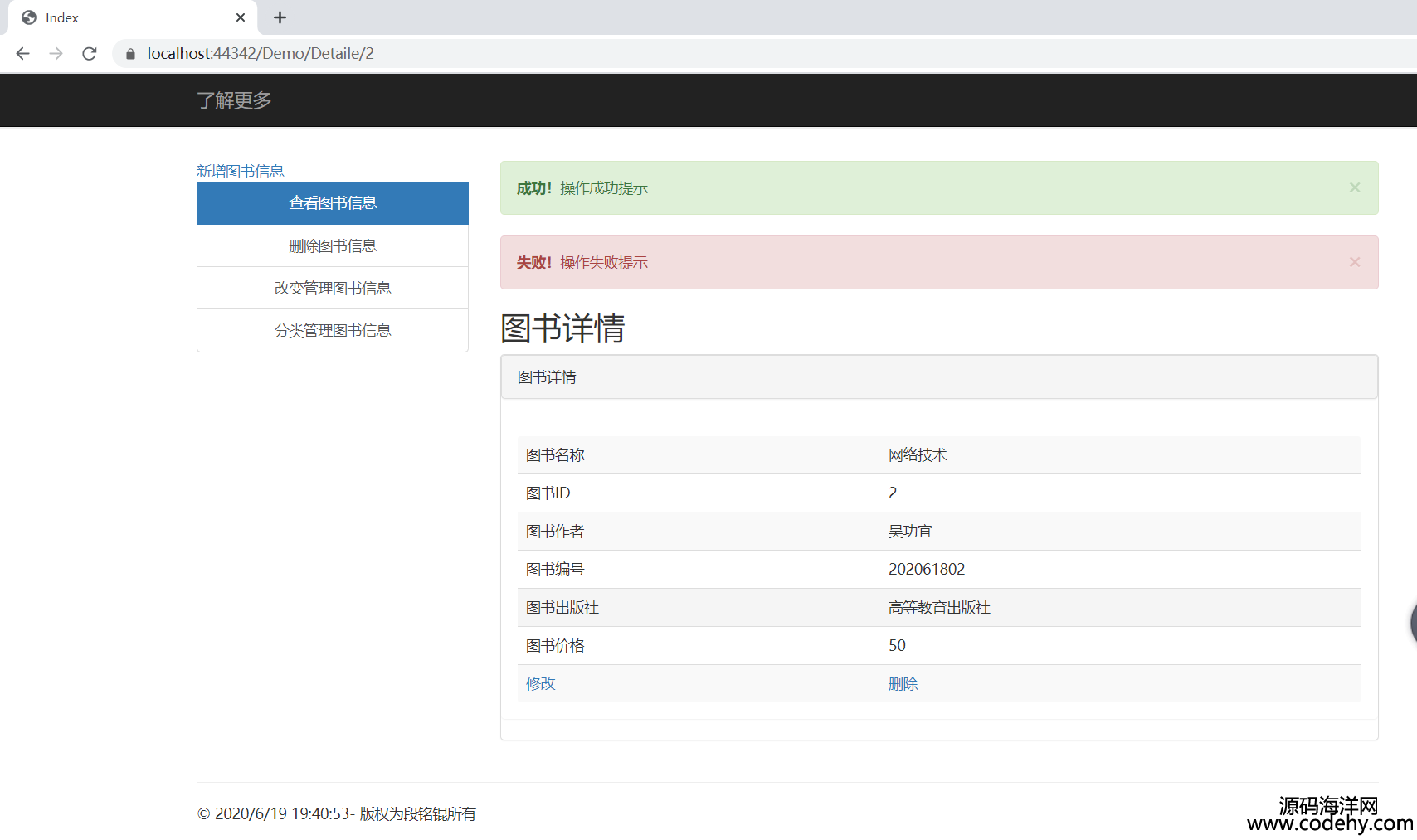
Task: Click the browser back arrow
Action: coord(22,53)
